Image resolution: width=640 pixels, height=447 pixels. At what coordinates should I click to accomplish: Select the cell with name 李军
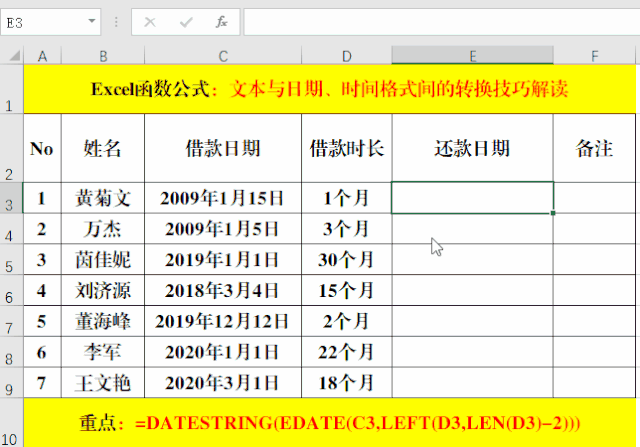[x=103, y=352]
